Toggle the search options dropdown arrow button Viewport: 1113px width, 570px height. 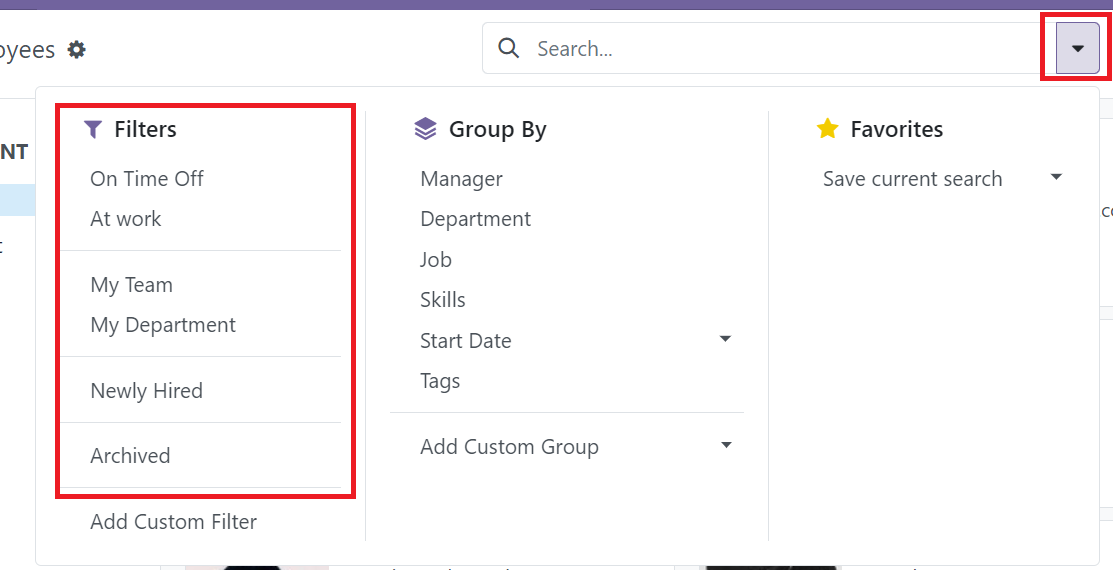1077,48
